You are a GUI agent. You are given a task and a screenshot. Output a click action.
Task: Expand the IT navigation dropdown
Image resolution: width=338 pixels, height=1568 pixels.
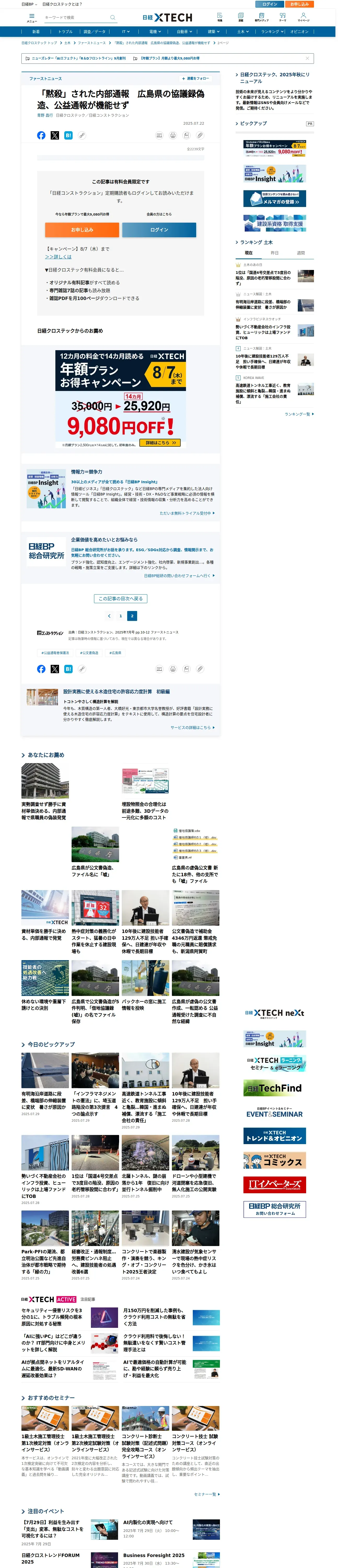(126, 32)
